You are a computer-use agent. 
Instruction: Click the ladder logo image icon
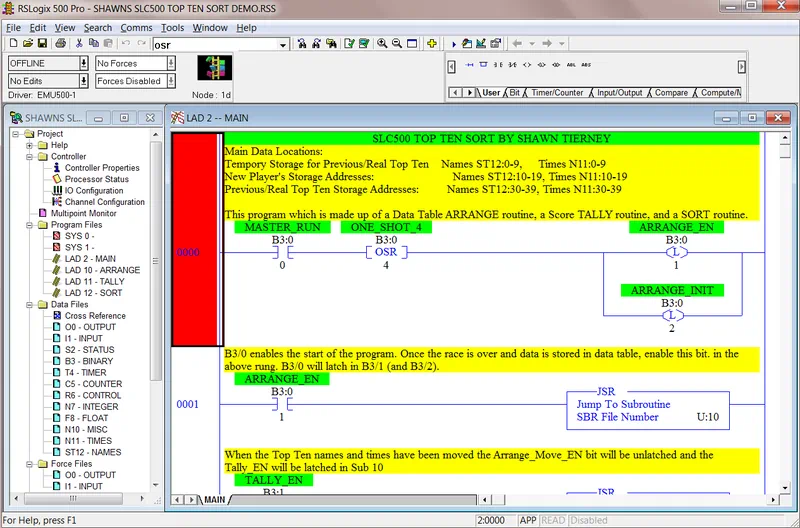coord(215,68)
